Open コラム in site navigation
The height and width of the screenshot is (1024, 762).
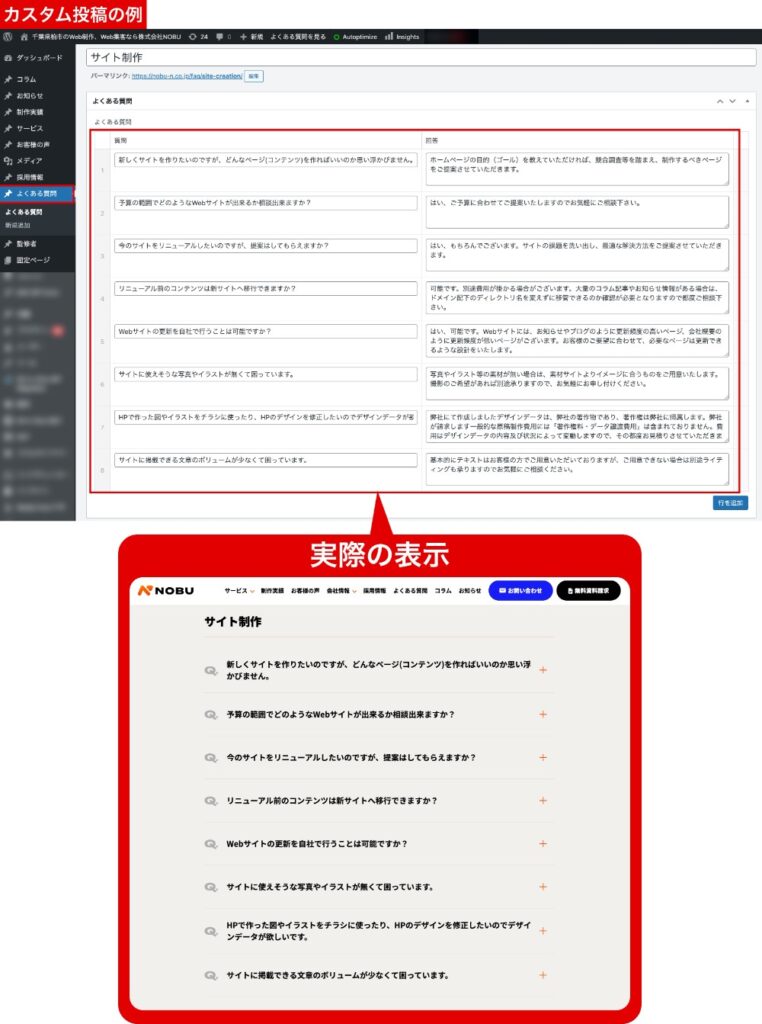pos(443,590)
